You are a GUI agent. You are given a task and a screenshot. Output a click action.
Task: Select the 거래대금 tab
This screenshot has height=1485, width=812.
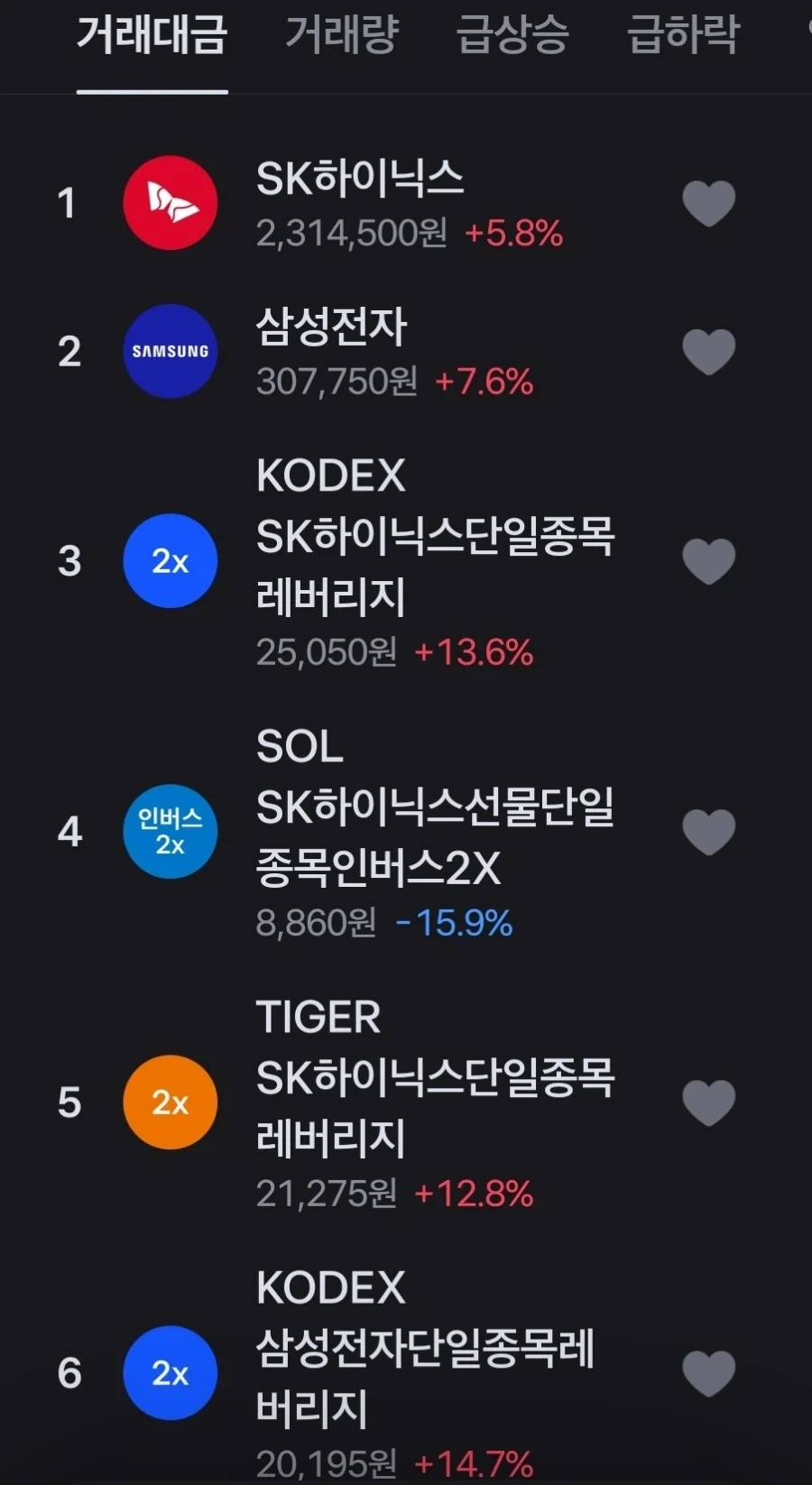pyautogui.click(x=152, y=35)
